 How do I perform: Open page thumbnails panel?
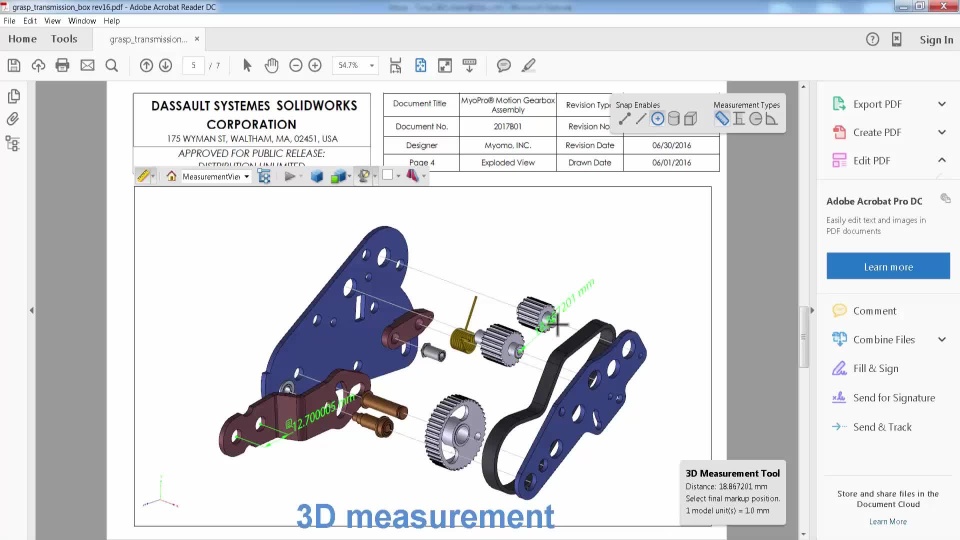tap(13, 96)
